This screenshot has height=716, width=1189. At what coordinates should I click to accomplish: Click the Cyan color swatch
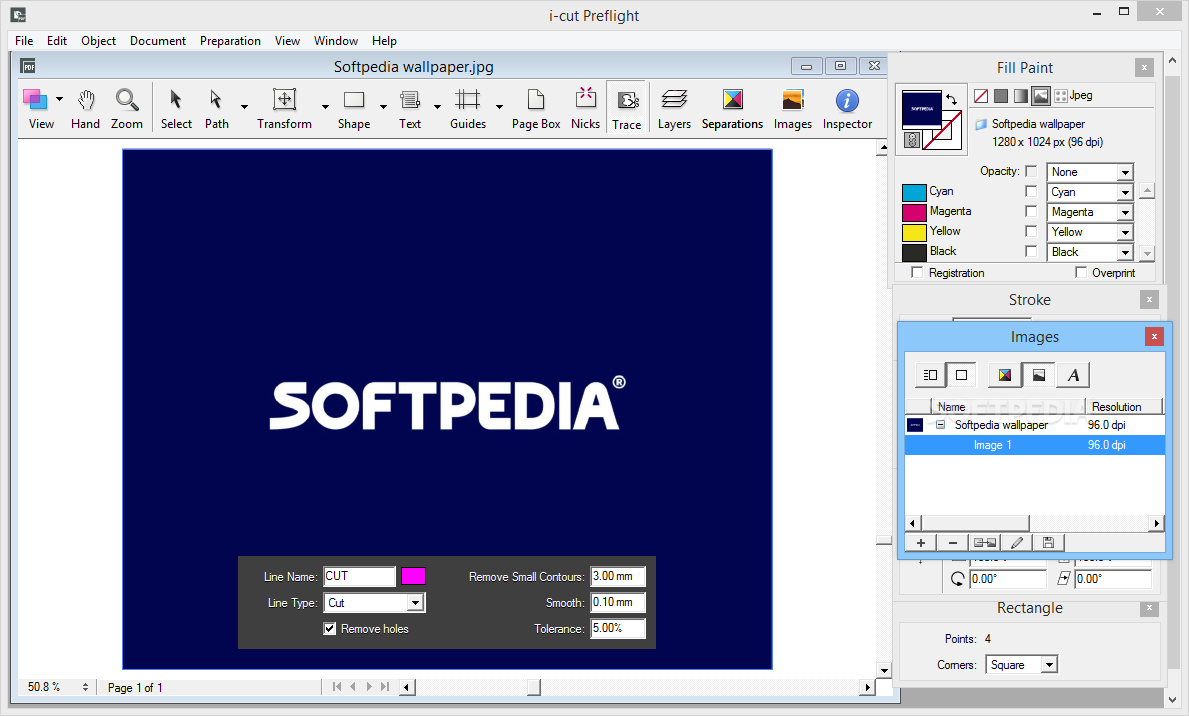click(914, 192)
